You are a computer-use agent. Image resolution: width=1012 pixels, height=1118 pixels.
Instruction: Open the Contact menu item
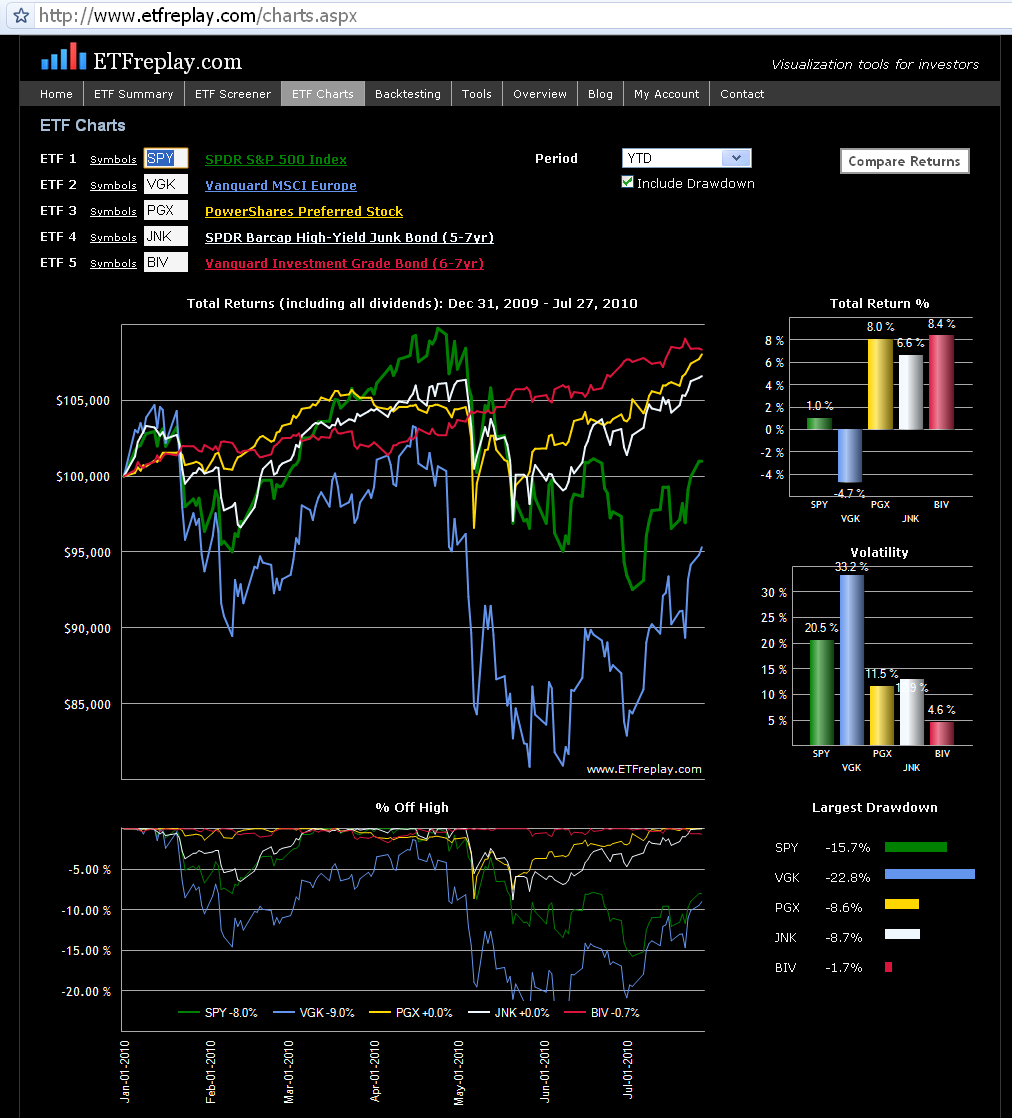742,93
